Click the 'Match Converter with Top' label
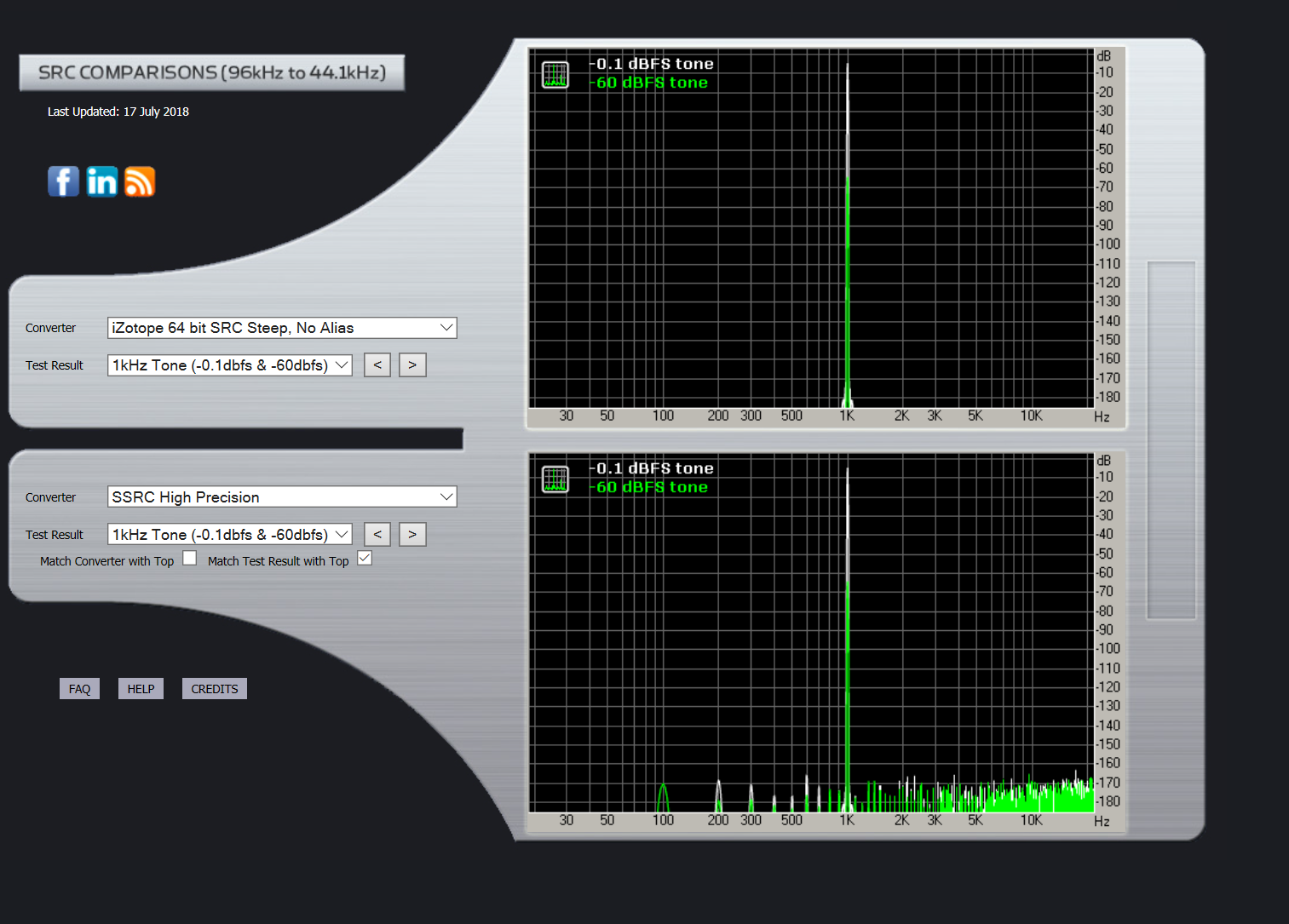The height and width of the screenshot is (924, 1289). (107, 561)
